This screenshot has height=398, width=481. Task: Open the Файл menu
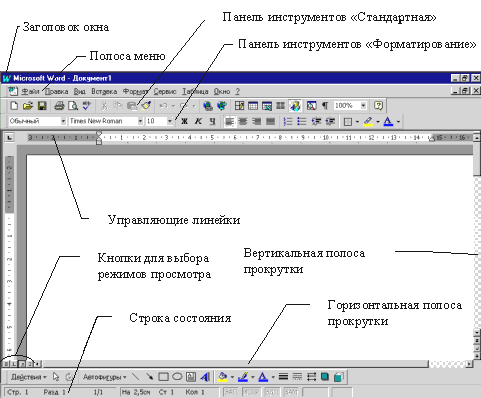(30, 91)
